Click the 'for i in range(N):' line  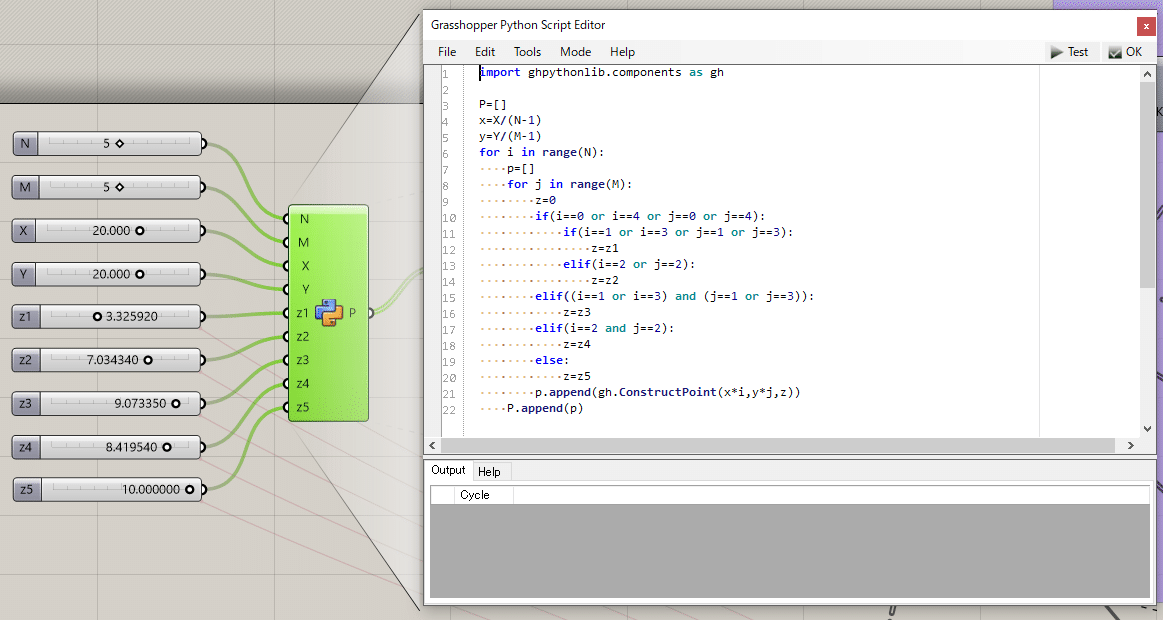pos(541,152)
